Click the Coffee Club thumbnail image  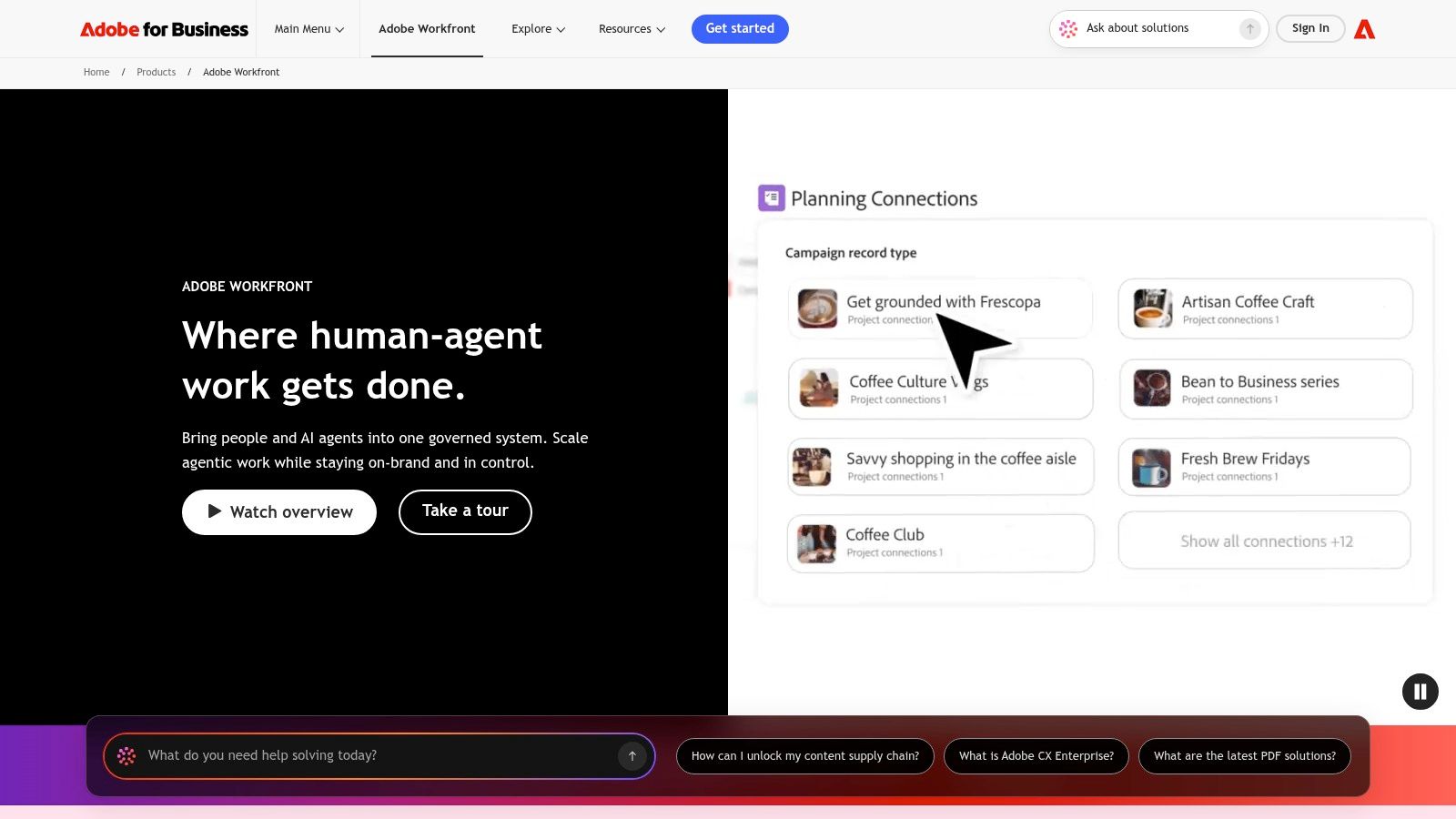coord(816,543)
